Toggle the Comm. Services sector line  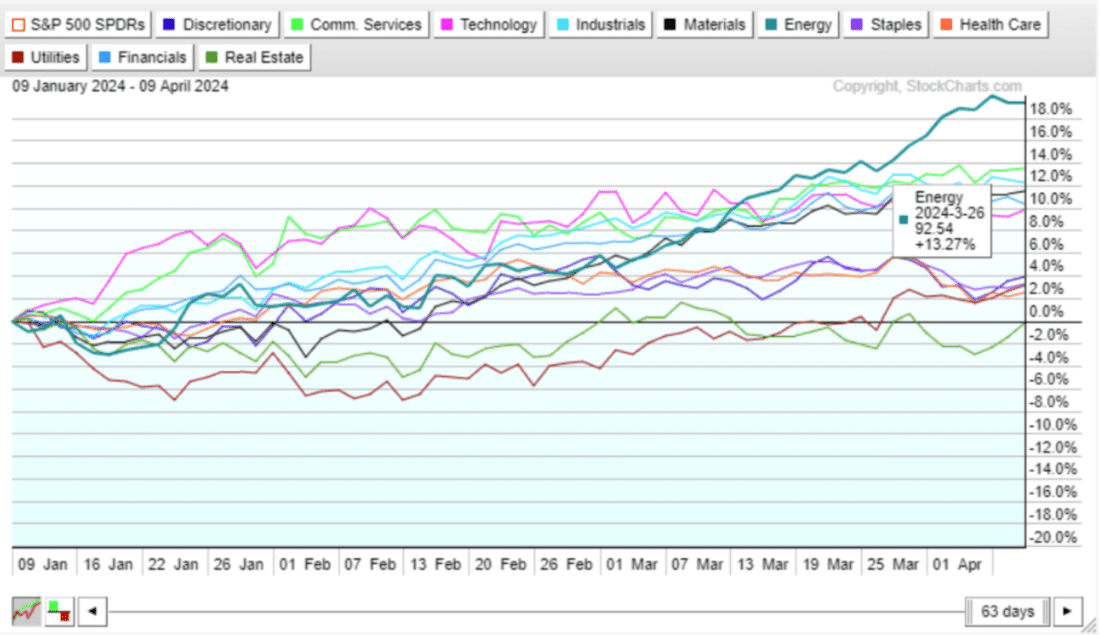(x=355, y=24)
